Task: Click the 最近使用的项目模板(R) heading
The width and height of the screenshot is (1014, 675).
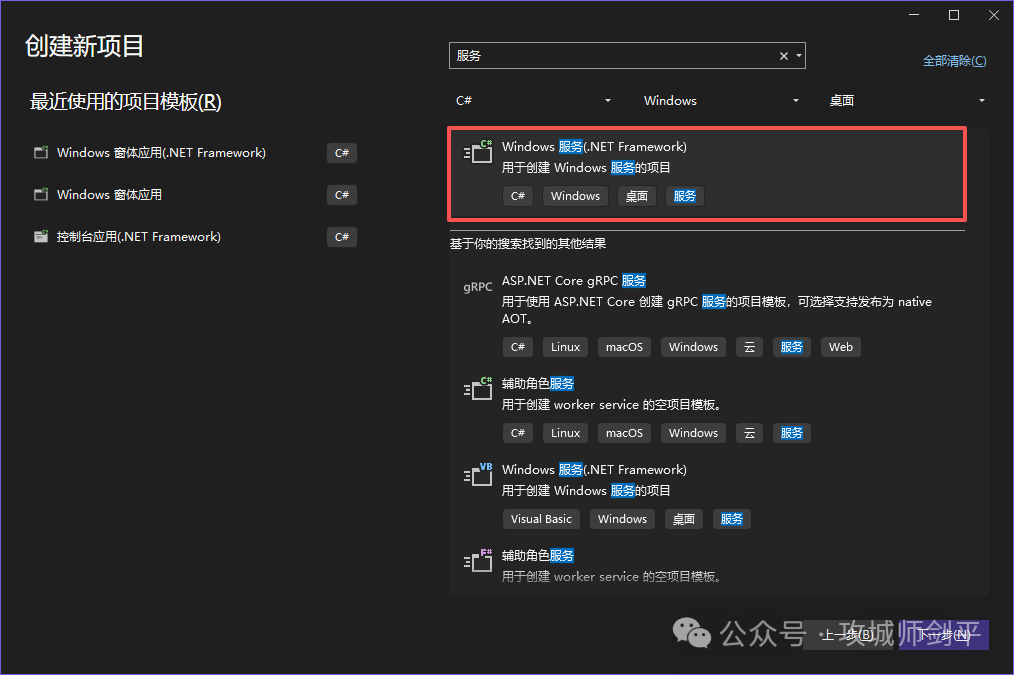Action: [x=125, y=102]
